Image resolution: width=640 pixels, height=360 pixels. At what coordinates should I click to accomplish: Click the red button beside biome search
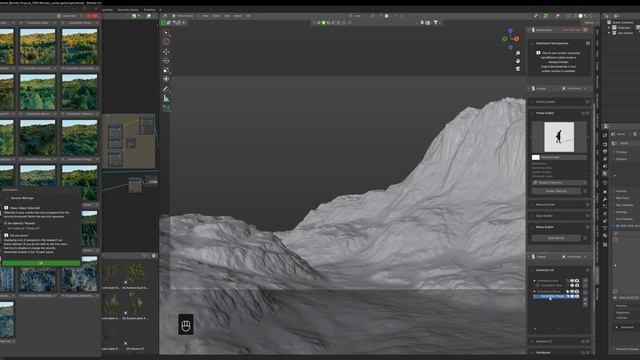tap(93, 16)
